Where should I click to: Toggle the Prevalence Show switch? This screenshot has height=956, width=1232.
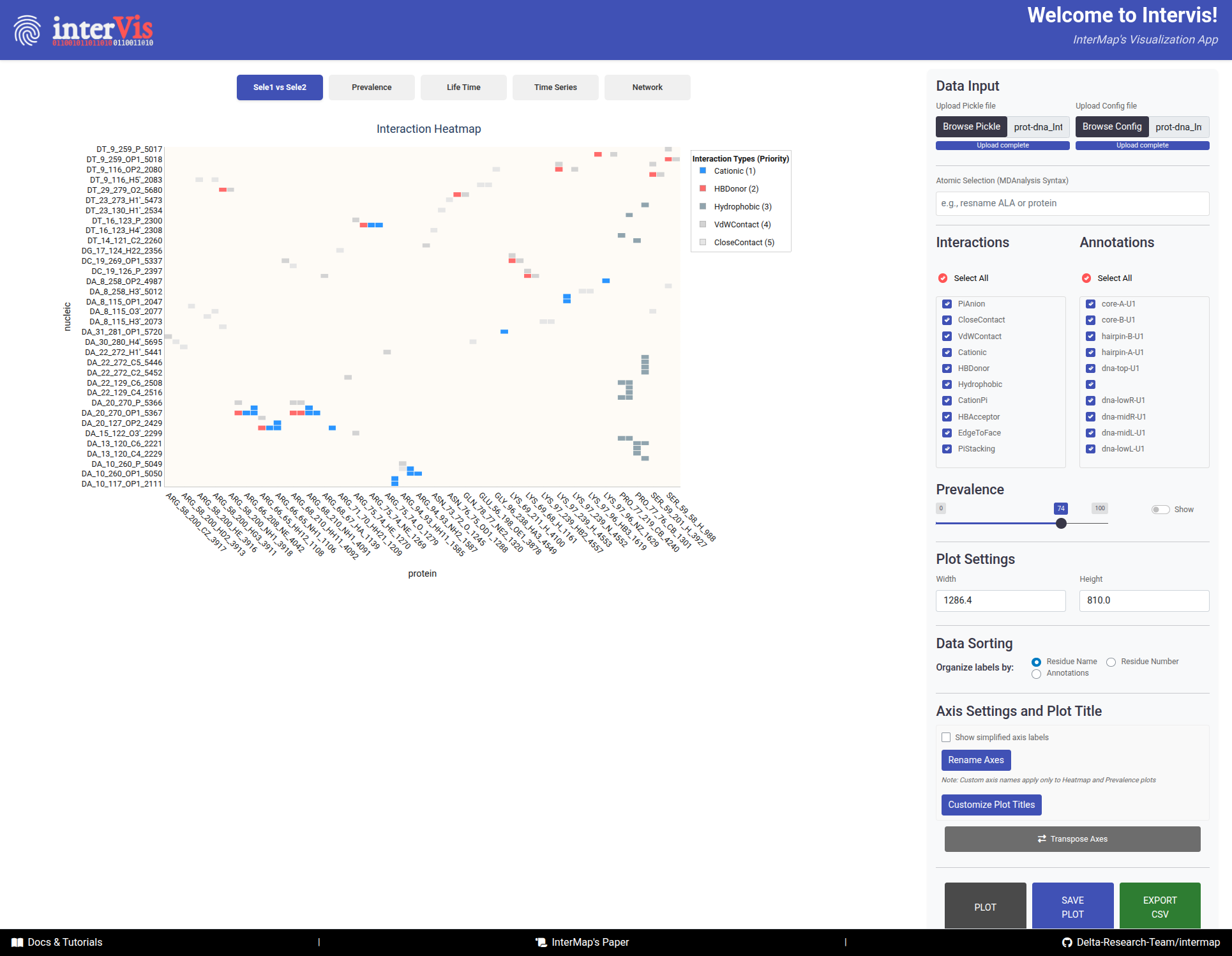1160,509
